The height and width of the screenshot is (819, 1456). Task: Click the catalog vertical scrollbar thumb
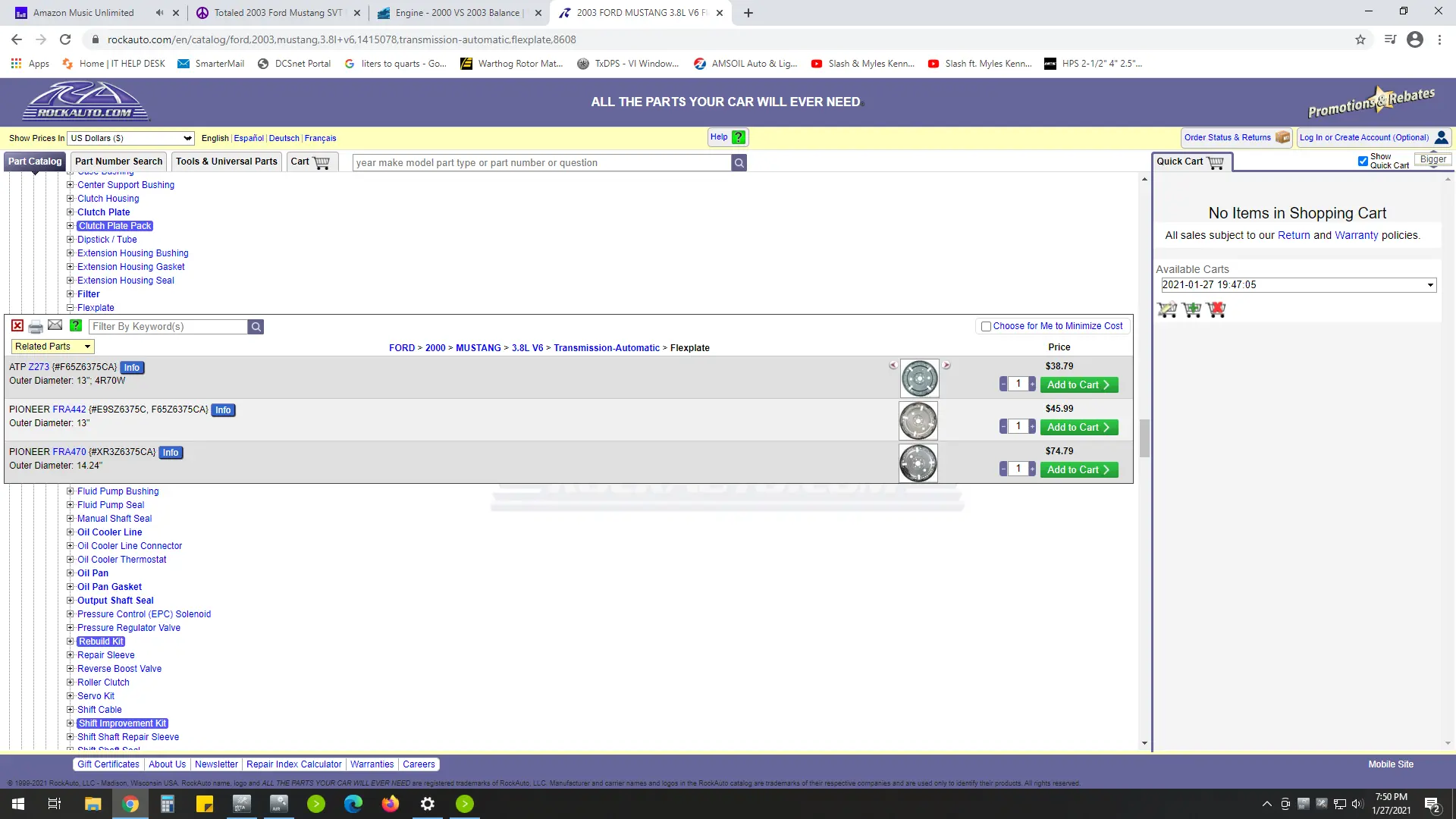(1144, 438)
